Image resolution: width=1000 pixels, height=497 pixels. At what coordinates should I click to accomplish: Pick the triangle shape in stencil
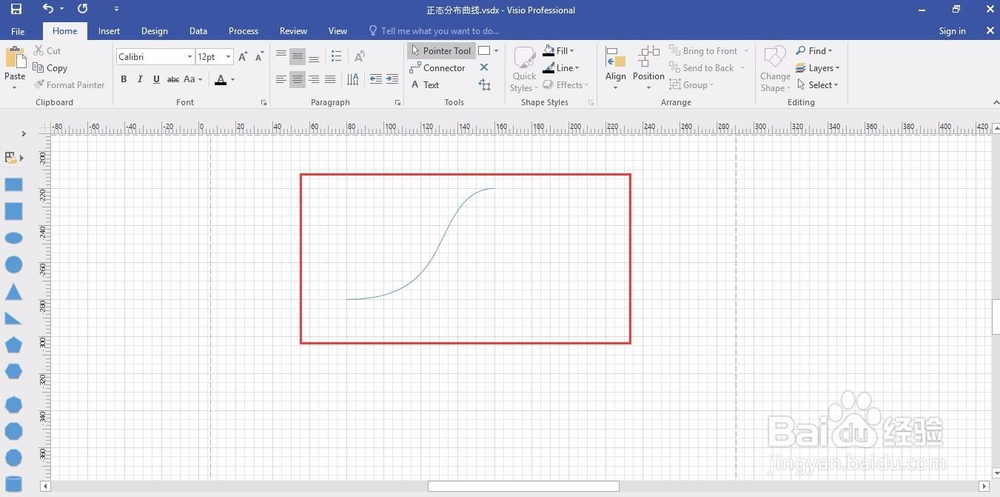click(x=13, y=292)
